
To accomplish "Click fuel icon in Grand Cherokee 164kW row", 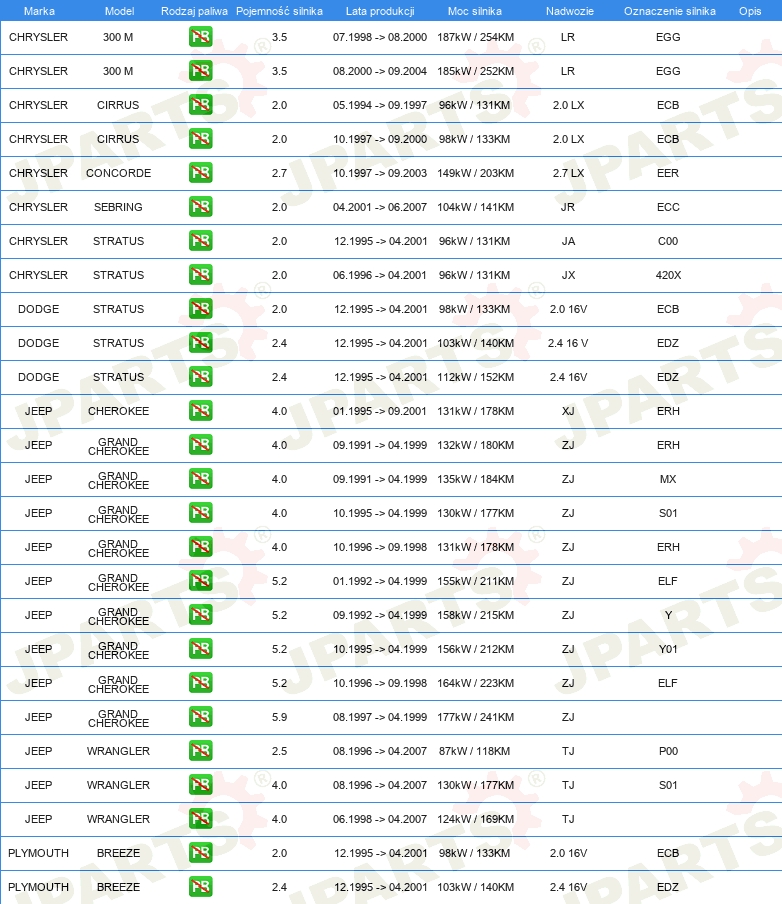I will click(x=201, y=683).
